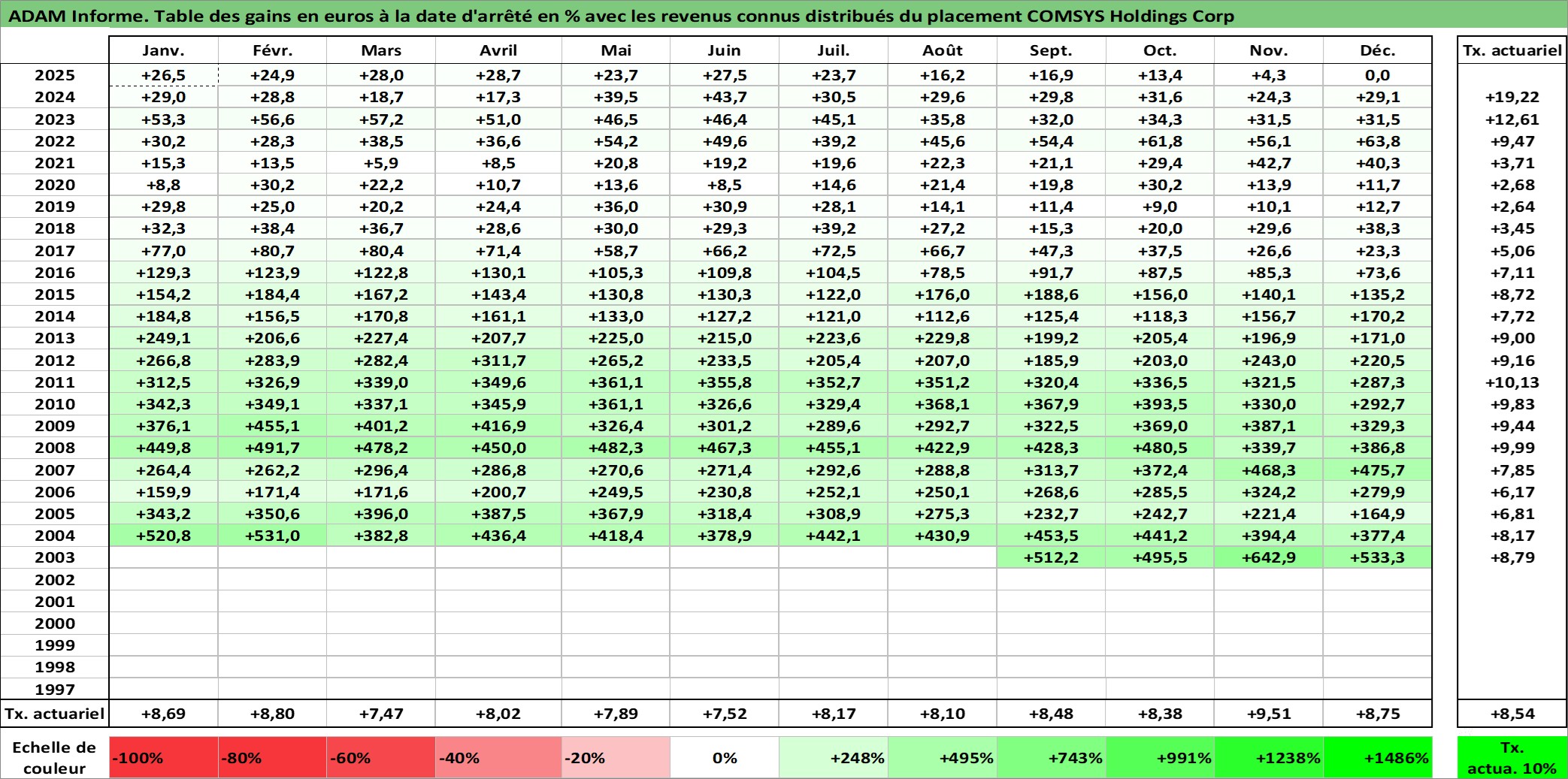Viewport: 1568px width, 779px height.
Task: Click the empty January 2003 cell
Action: coord(163,557)
